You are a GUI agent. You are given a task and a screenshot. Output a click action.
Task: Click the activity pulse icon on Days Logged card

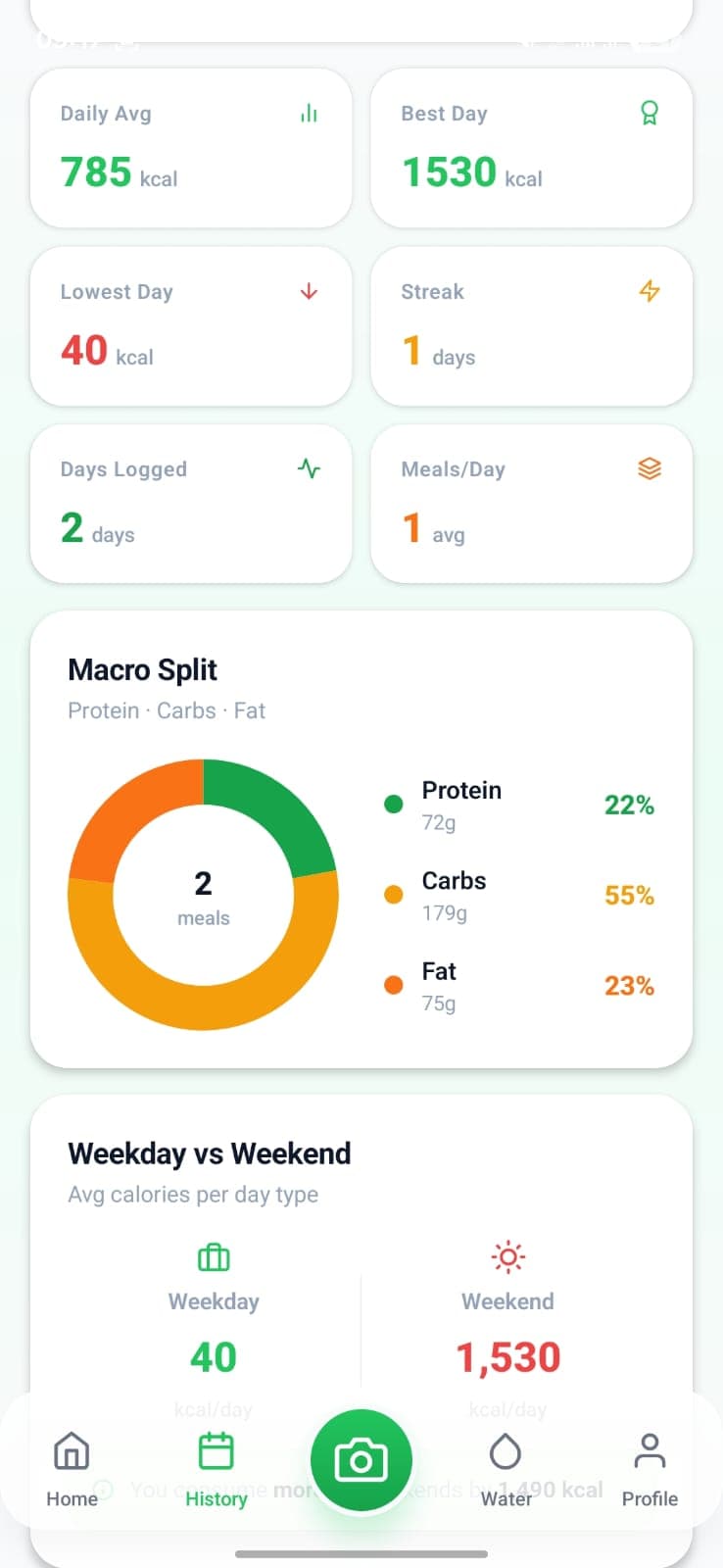point(309,468)
